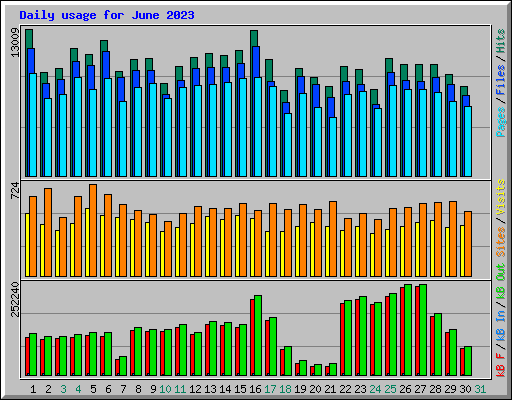Screen dimensions: 512x400
Task: Click day label 7 on the x-axis
Action: click(123, 389)
